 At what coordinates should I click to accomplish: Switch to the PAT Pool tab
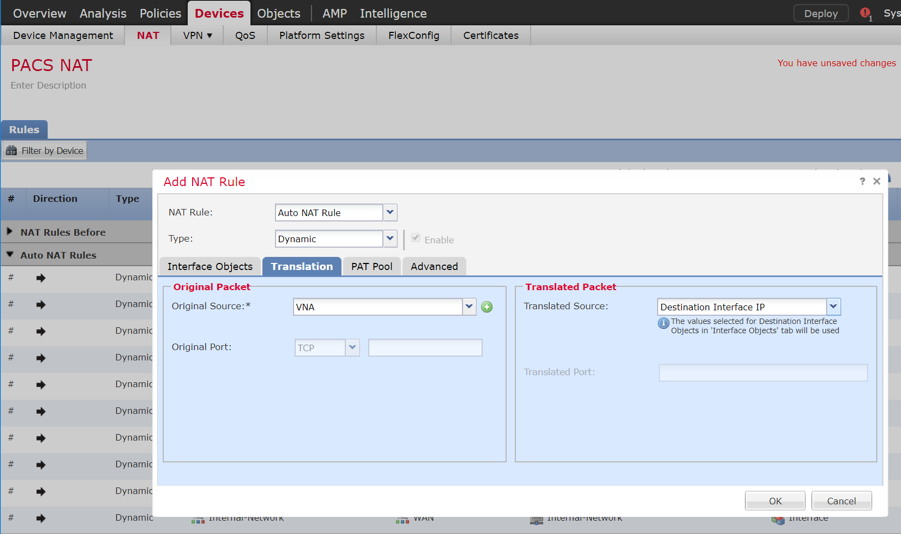[372, 267]
